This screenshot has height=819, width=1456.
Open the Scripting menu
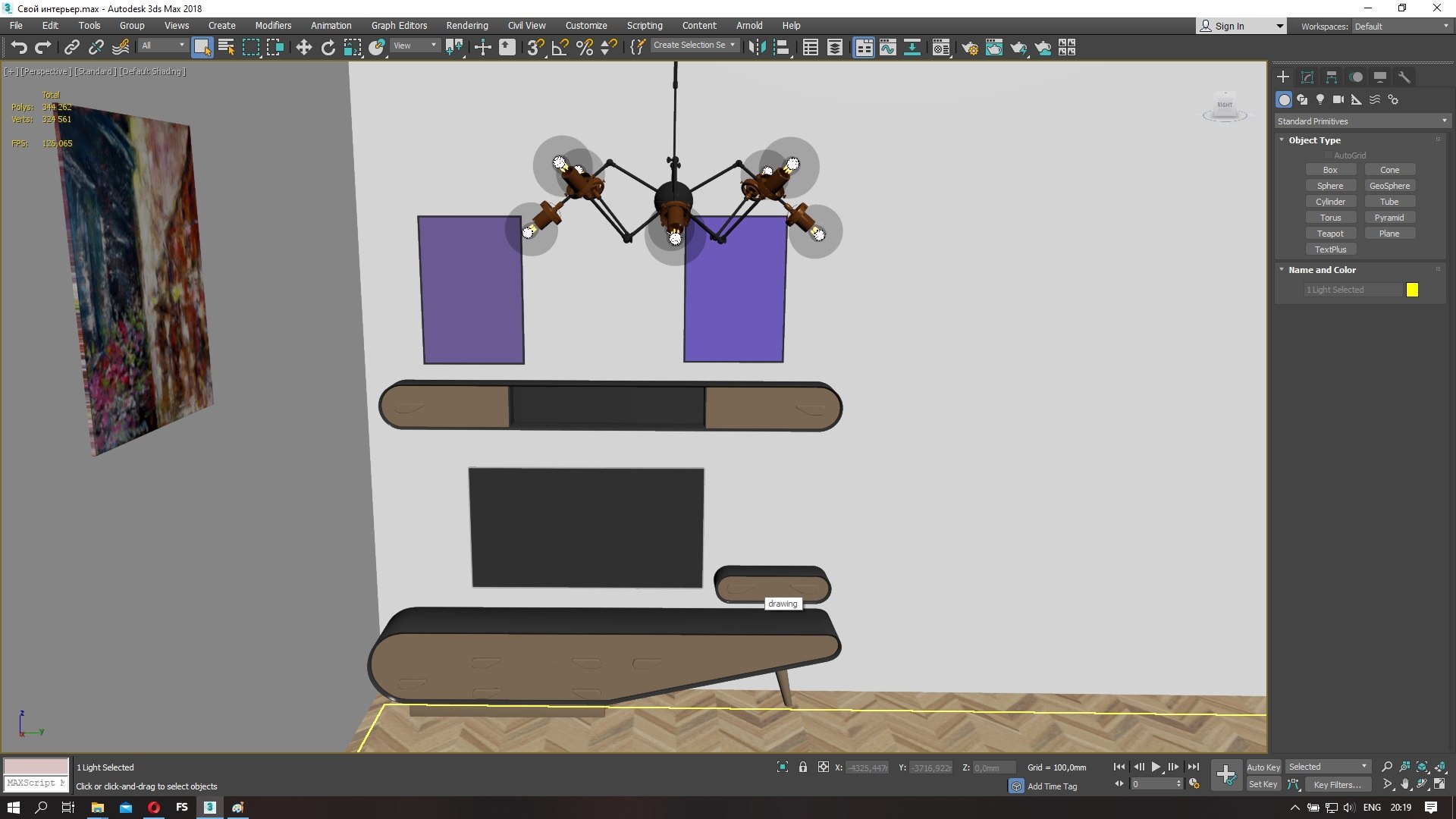[644, 25]
